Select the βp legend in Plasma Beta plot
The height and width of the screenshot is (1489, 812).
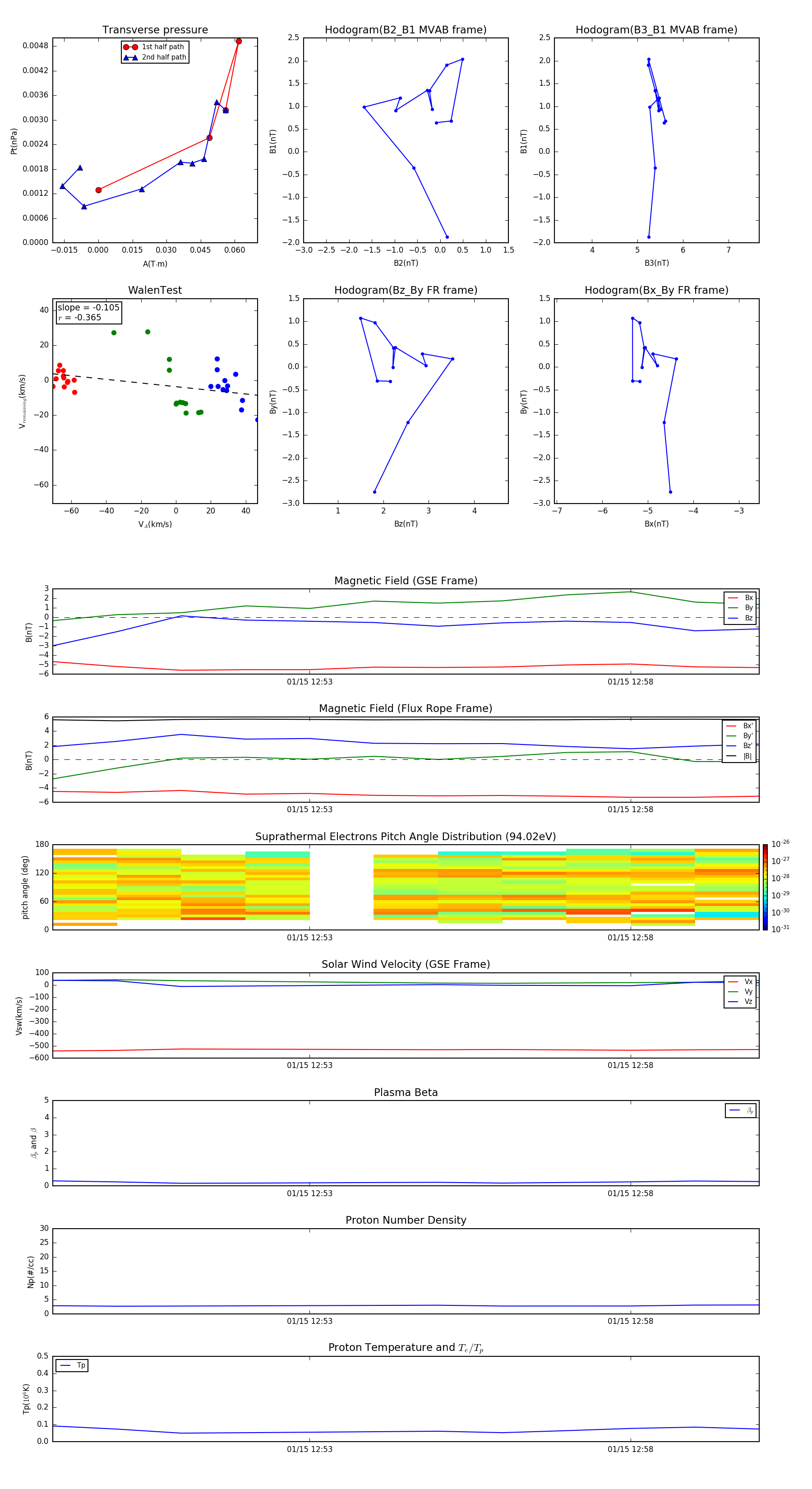[x=741, y=1110]
